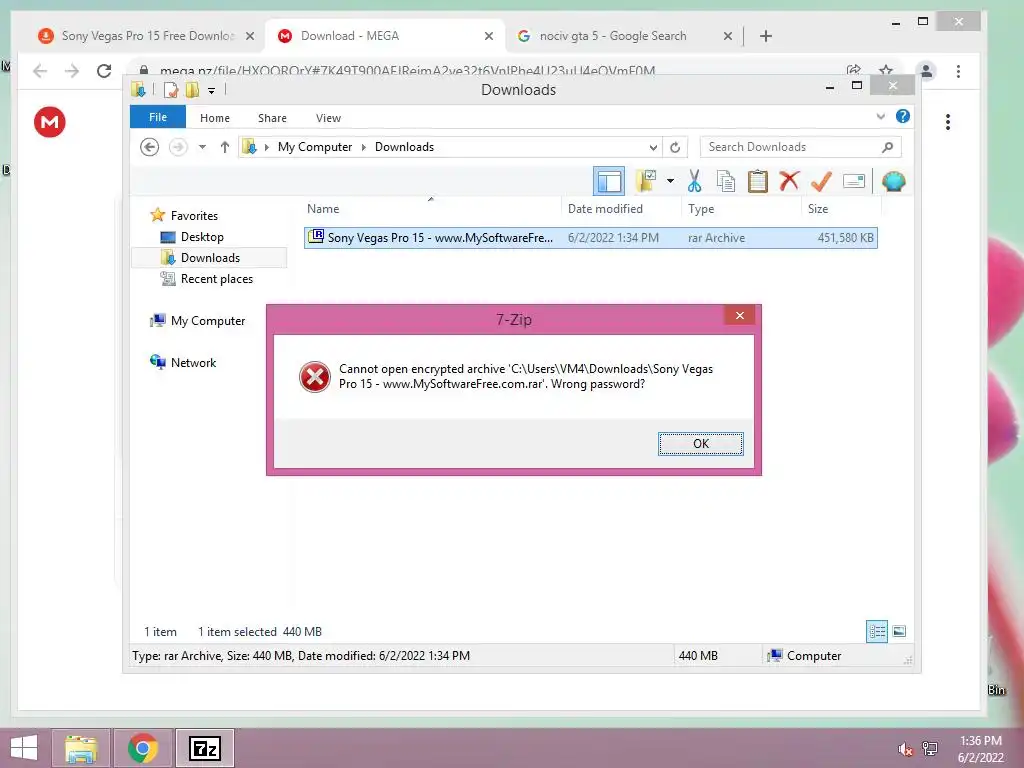Image resolution: width=1024 pixels, height=768 pixels.
Task: Open Chrome profile avatar icon
Action: point(926,71)
